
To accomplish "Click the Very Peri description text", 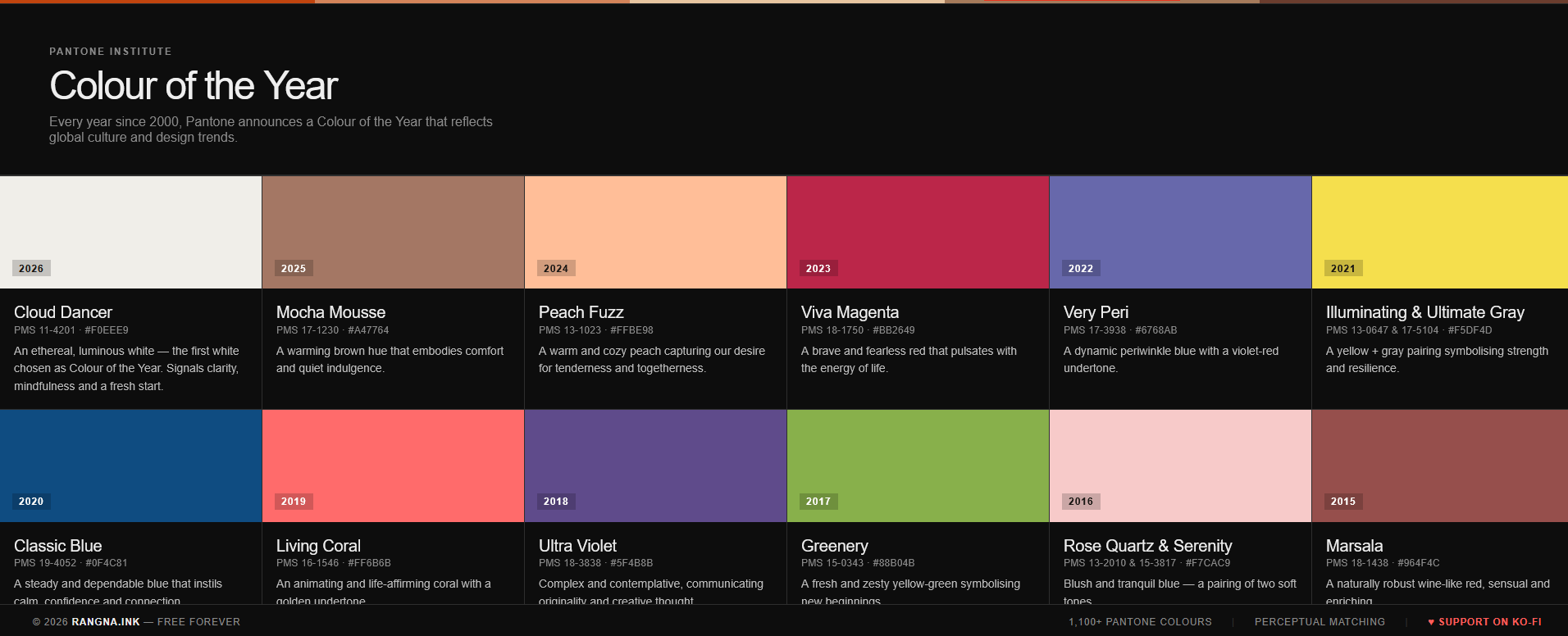I will click(x=1171, y=360).
